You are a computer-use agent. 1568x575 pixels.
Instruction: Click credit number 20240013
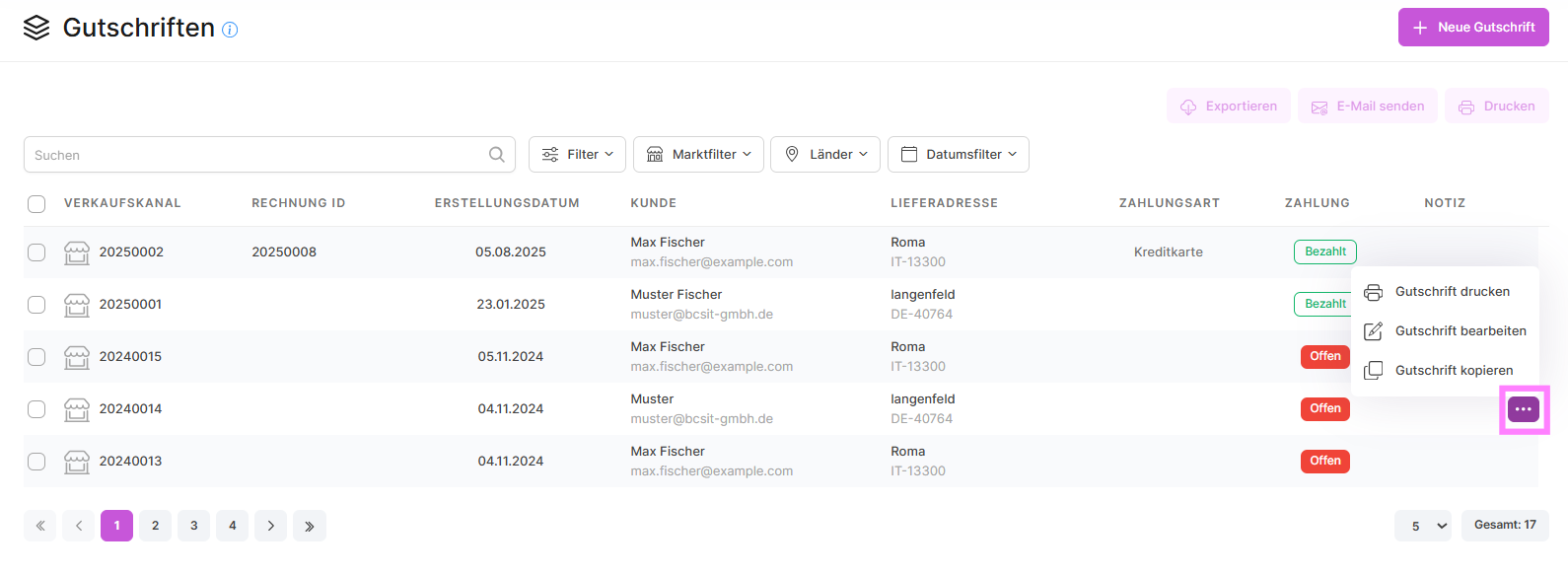tap(130, 462)
